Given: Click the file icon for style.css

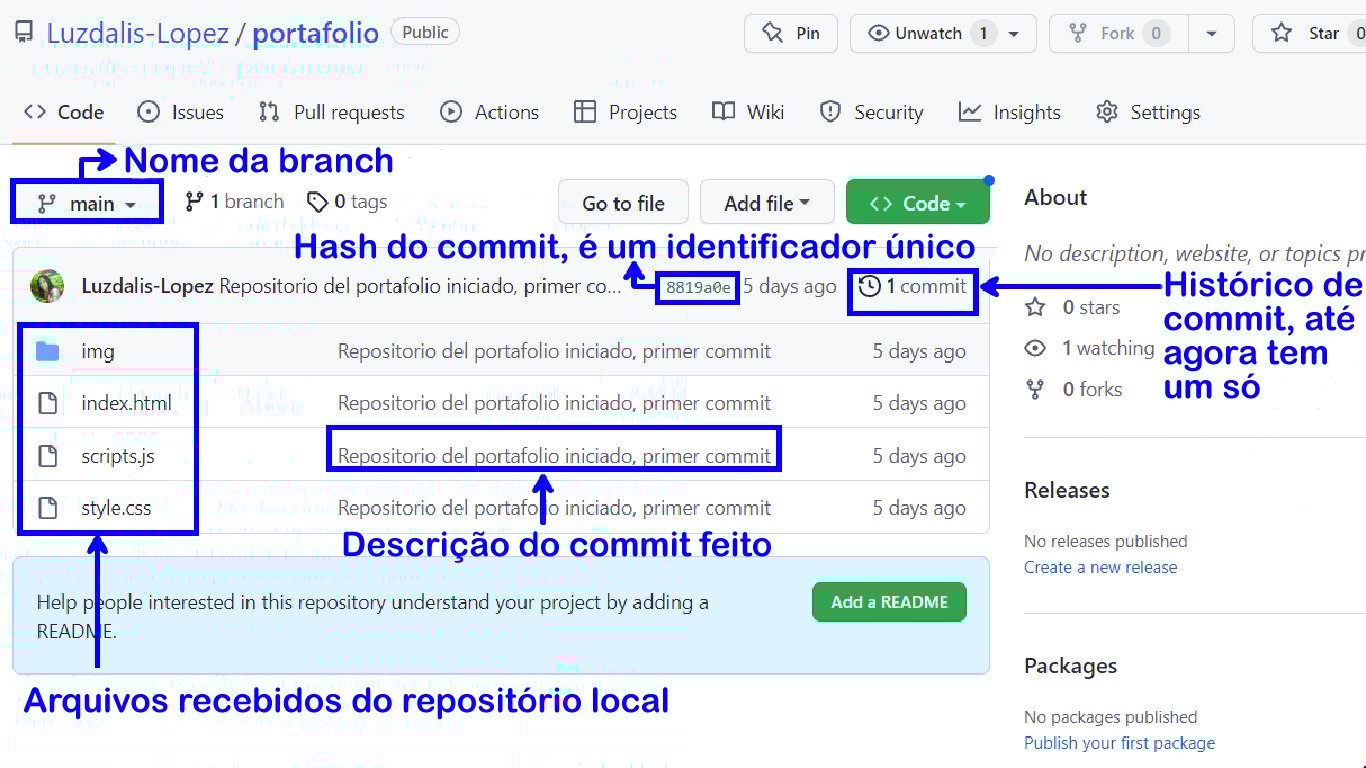Looking at the screenshot, I should 47,508.
